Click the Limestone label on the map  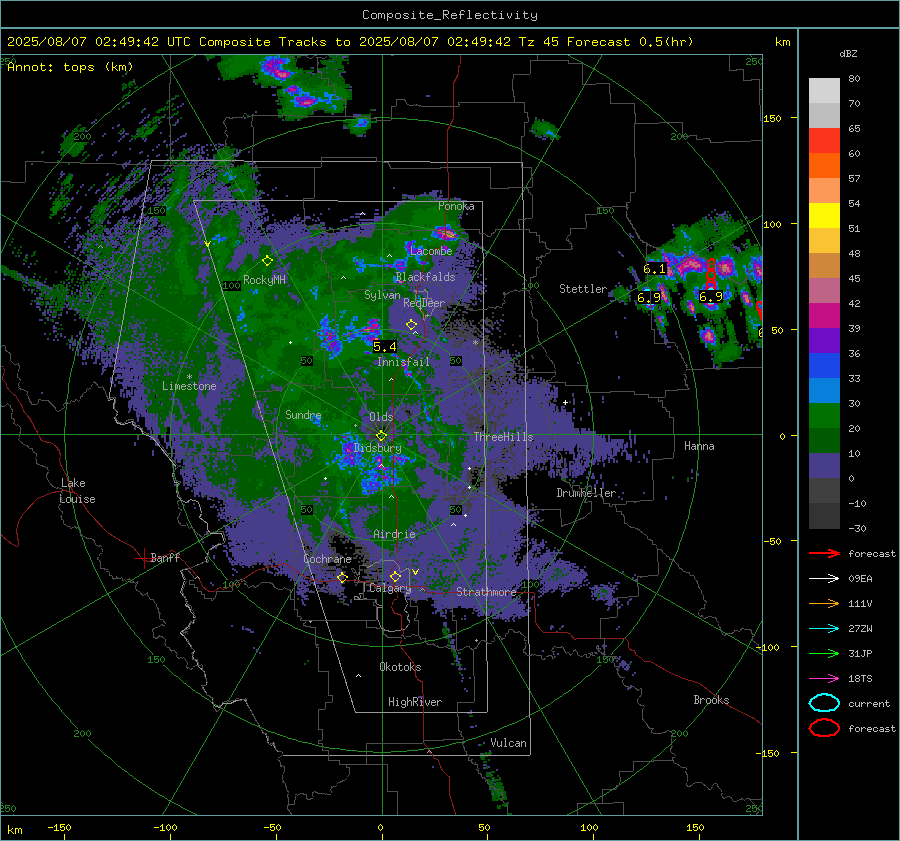pyautogui.click(x=189, y=386)
